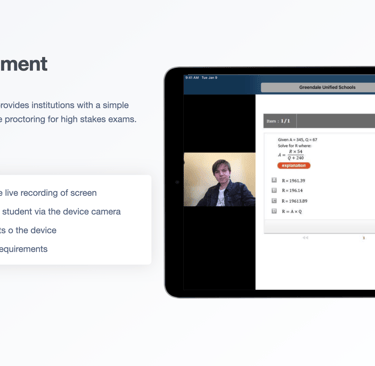Click the student webcam video thumbnail

click(x=220, y=179)
